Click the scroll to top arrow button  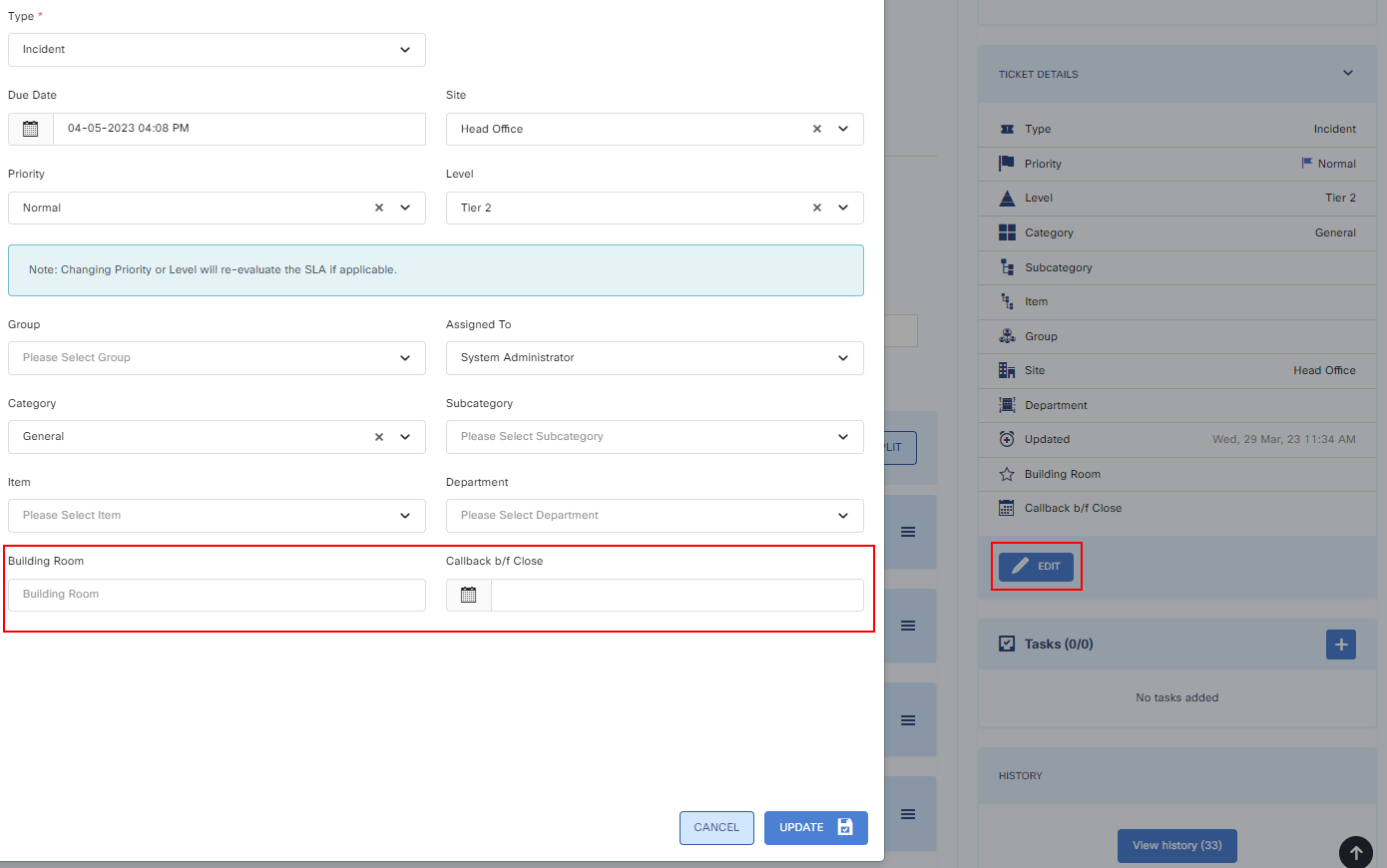[x=1355, y=852]
